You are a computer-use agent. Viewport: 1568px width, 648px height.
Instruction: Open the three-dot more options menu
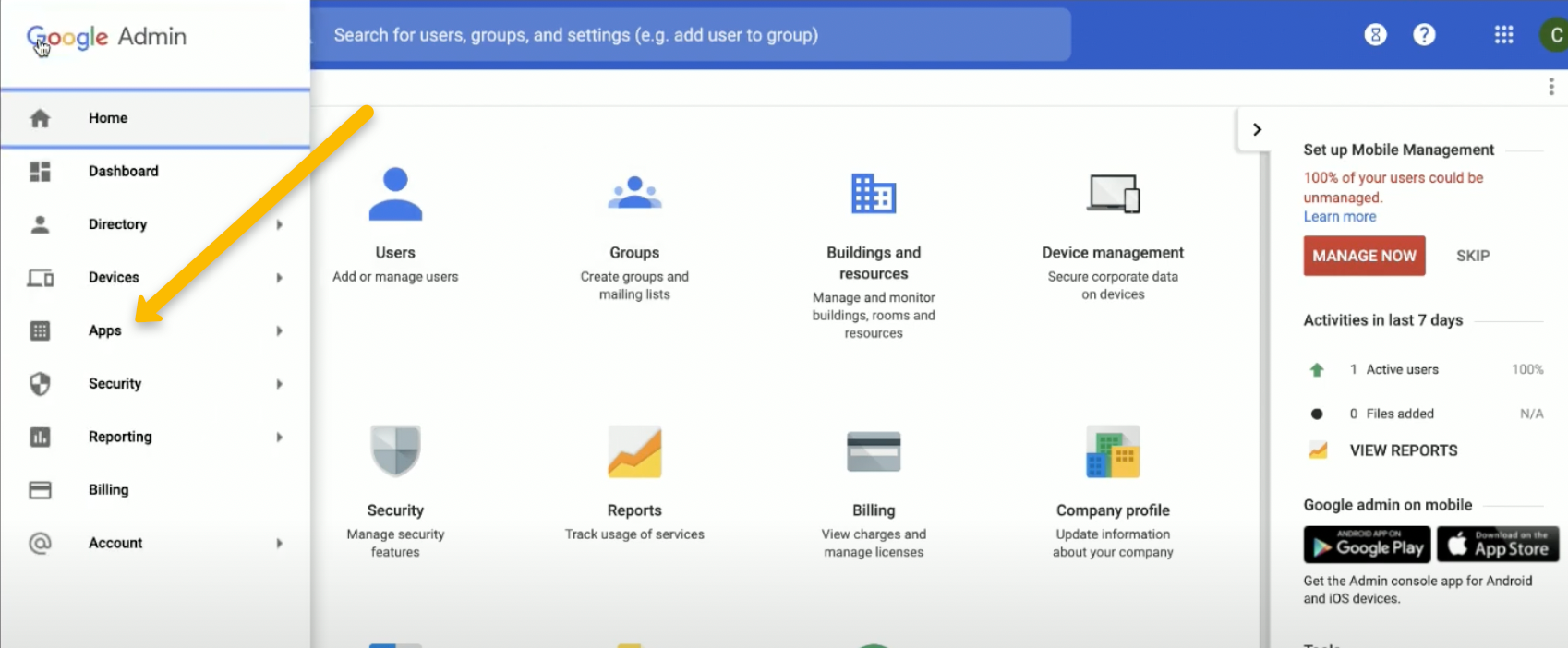[1550, 87]
